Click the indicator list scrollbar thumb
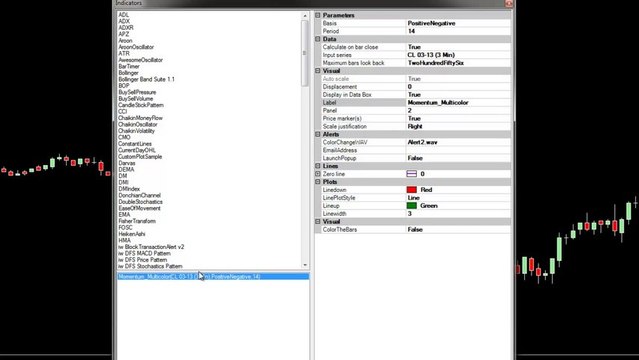Viewport: 639px width, 360px height. [305, 53]
